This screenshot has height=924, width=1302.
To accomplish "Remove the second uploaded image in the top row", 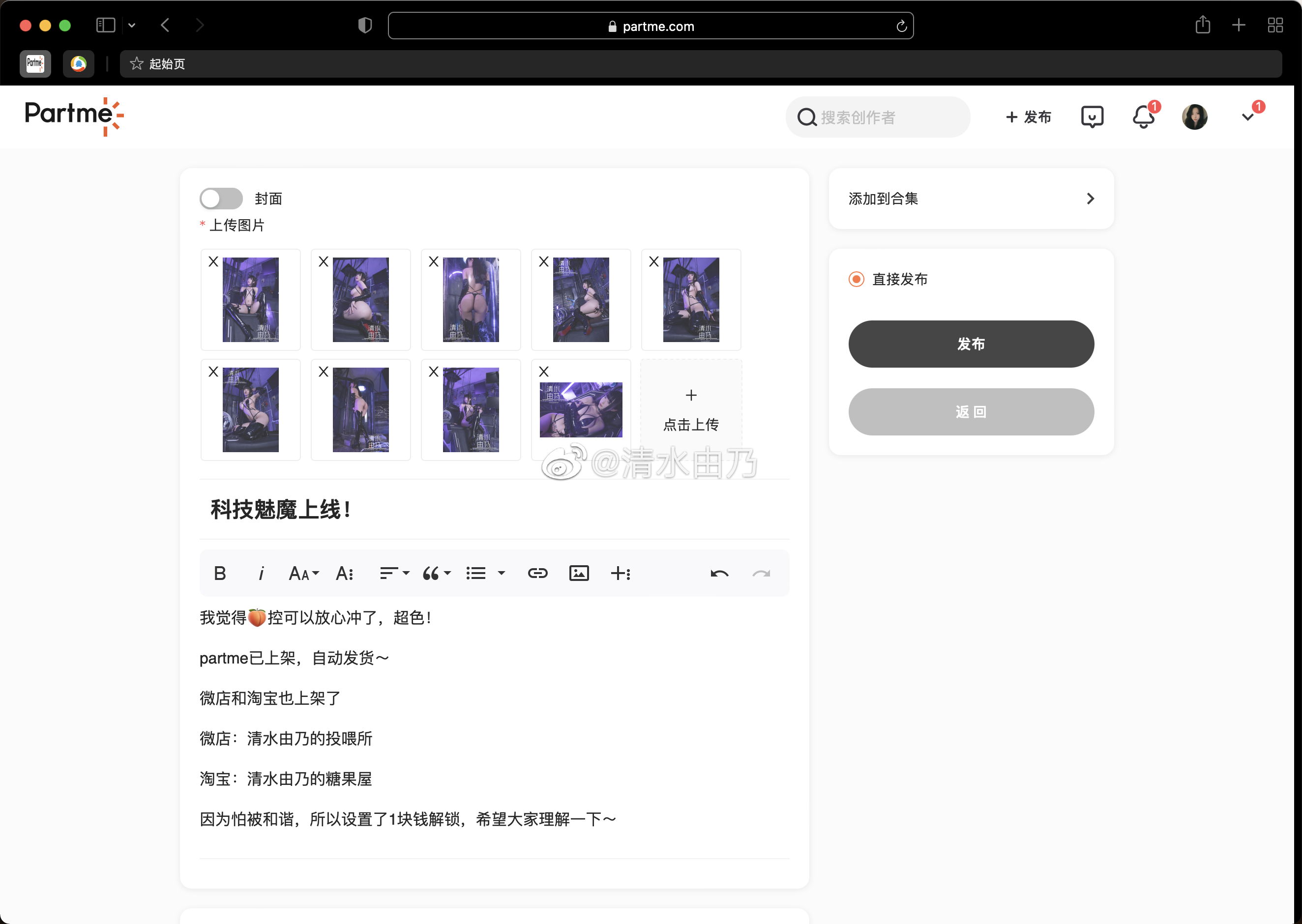I will [323, 262].
